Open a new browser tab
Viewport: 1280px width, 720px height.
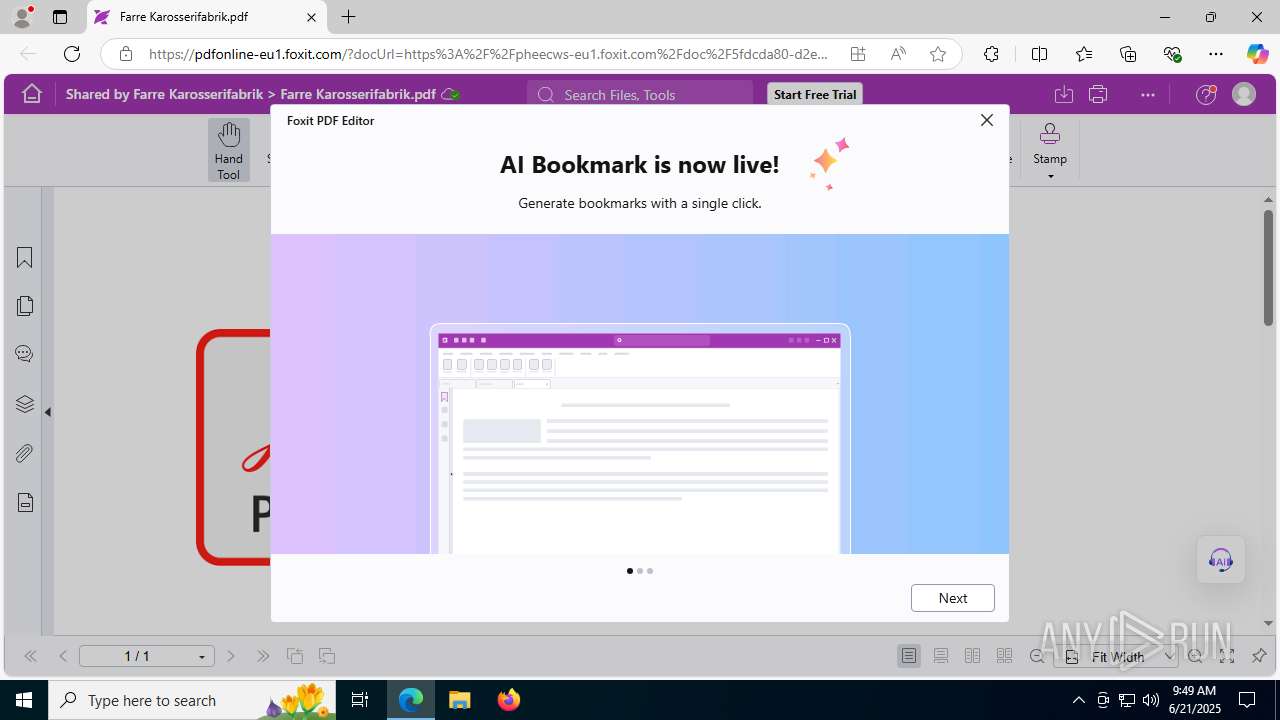[348, 17]
